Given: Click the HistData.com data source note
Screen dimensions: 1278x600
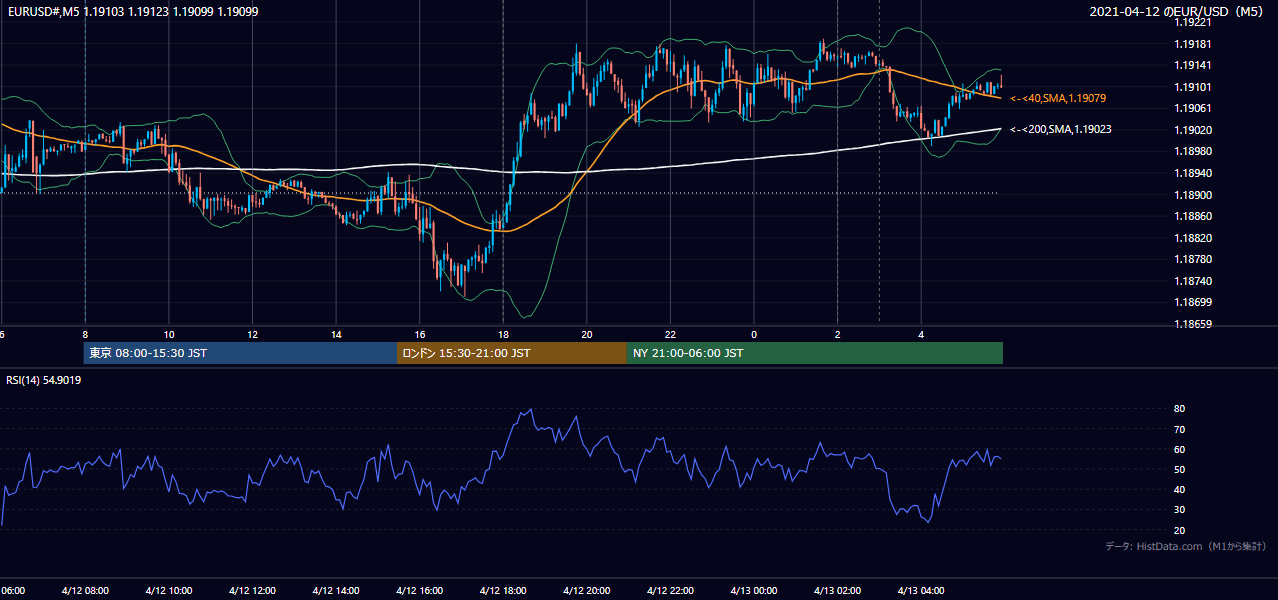Looking at the screenshot, I should click(1186, 546).
